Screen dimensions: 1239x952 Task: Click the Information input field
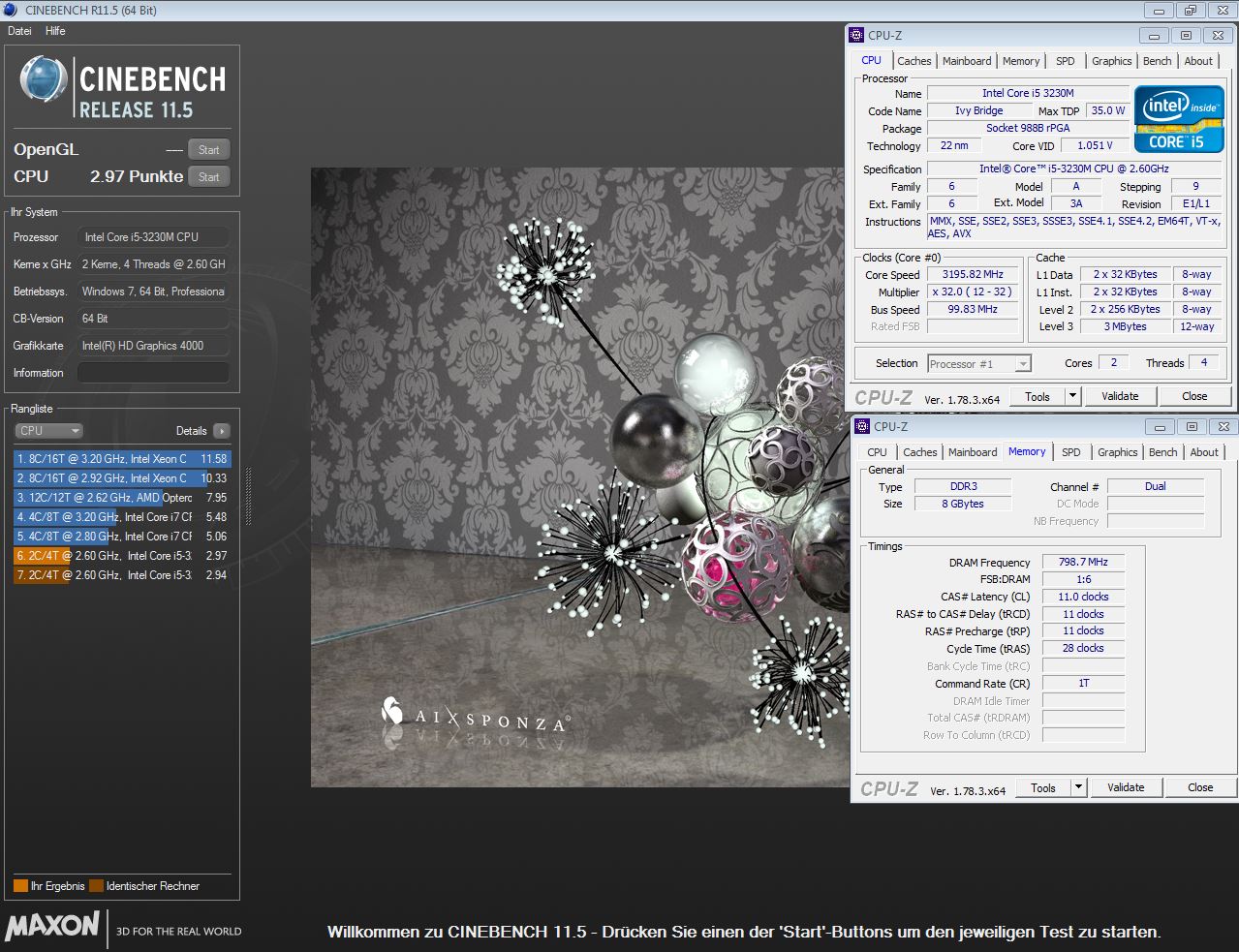[153, 373]
